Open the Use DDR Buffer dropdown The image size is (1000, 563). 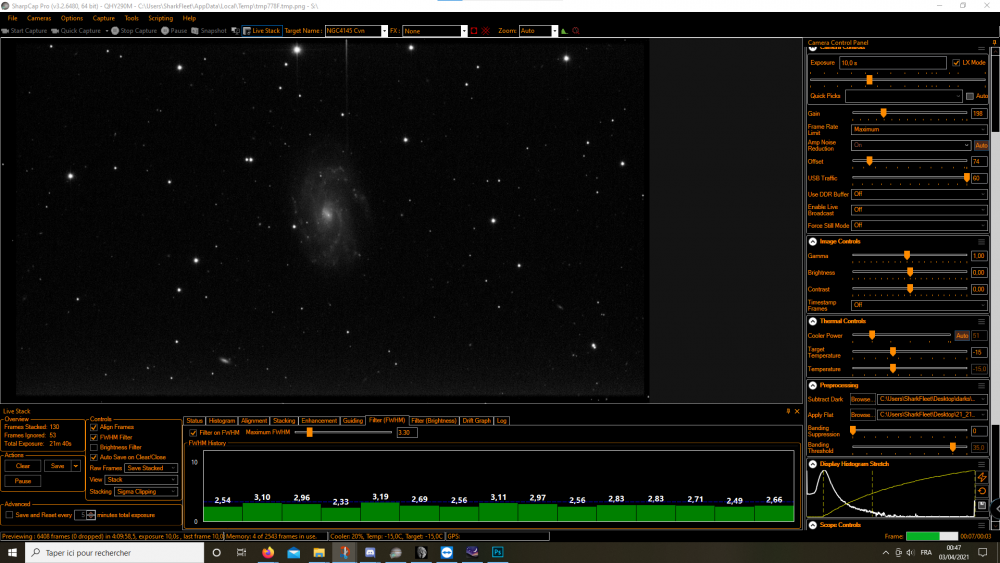coord(919,194)
